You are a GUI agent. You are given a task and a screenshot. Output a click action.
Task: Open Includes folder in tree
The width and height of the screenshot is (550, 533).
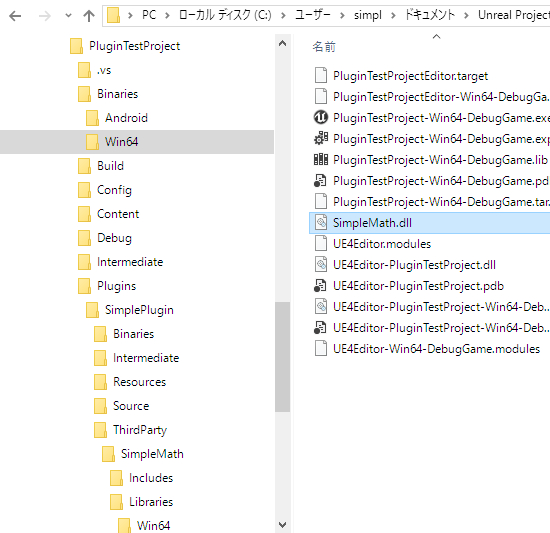click(151, 478)
